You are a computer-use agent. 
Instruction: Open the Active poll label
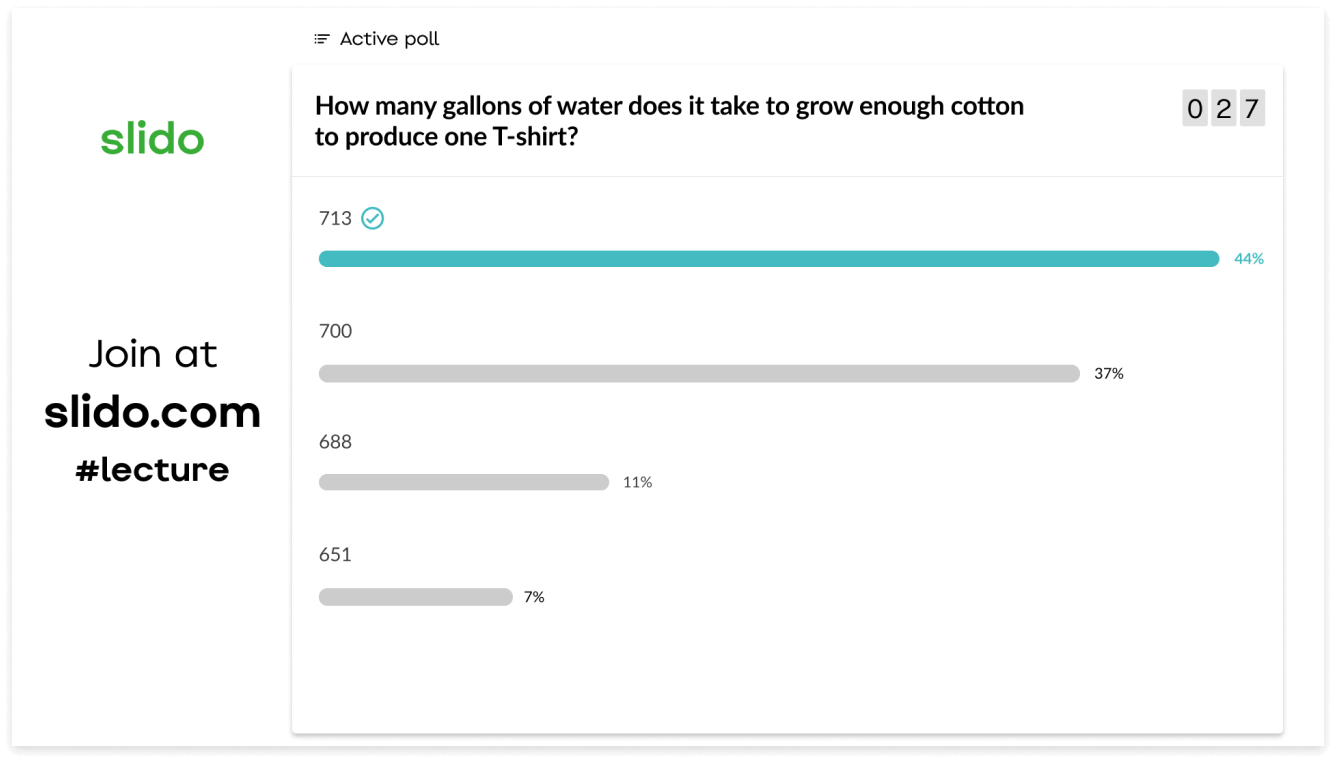[x=390, y=39]
